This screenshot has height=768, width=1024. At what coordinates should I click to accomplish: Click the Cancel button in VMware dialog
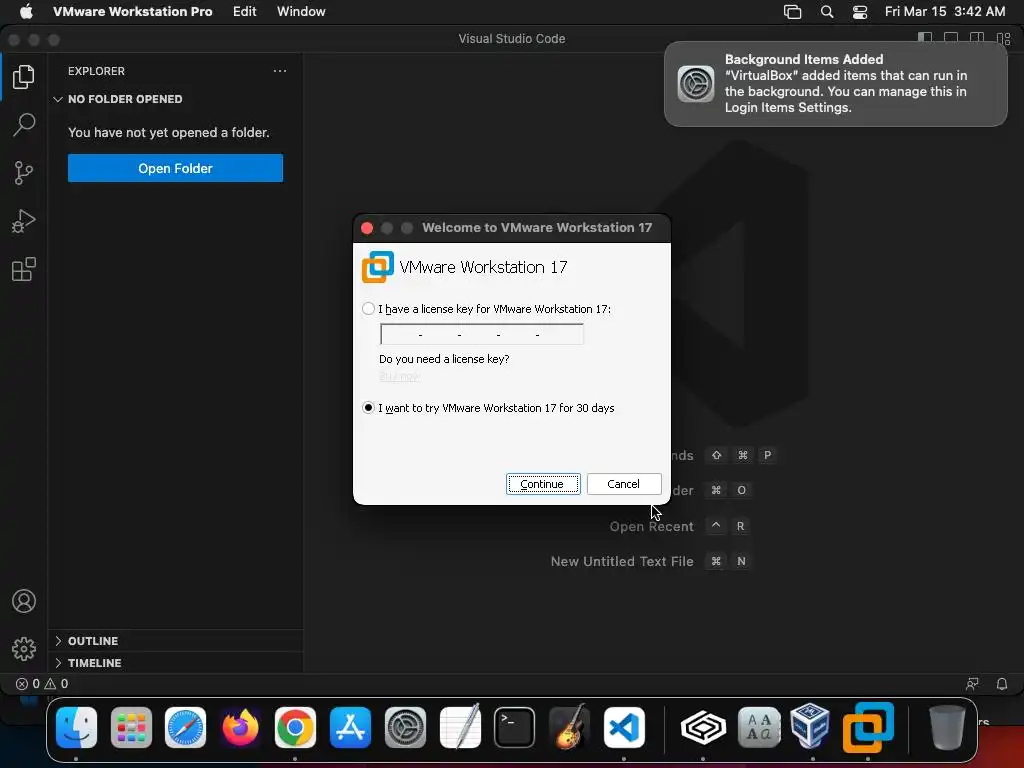click(x=624, y=484)
